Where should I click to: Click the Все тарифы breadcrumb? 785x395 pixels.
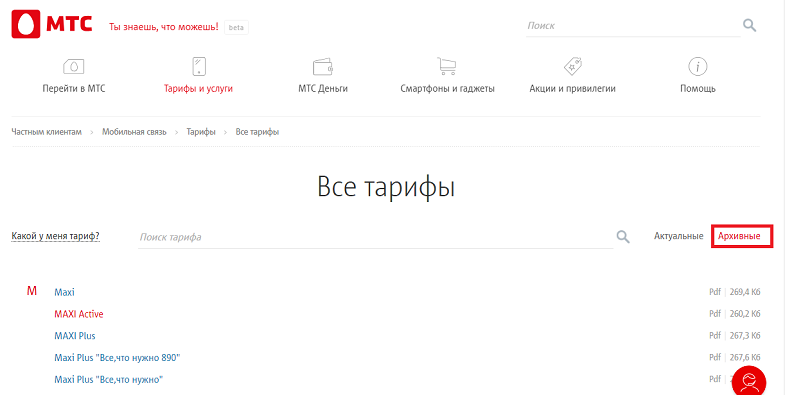257,132
